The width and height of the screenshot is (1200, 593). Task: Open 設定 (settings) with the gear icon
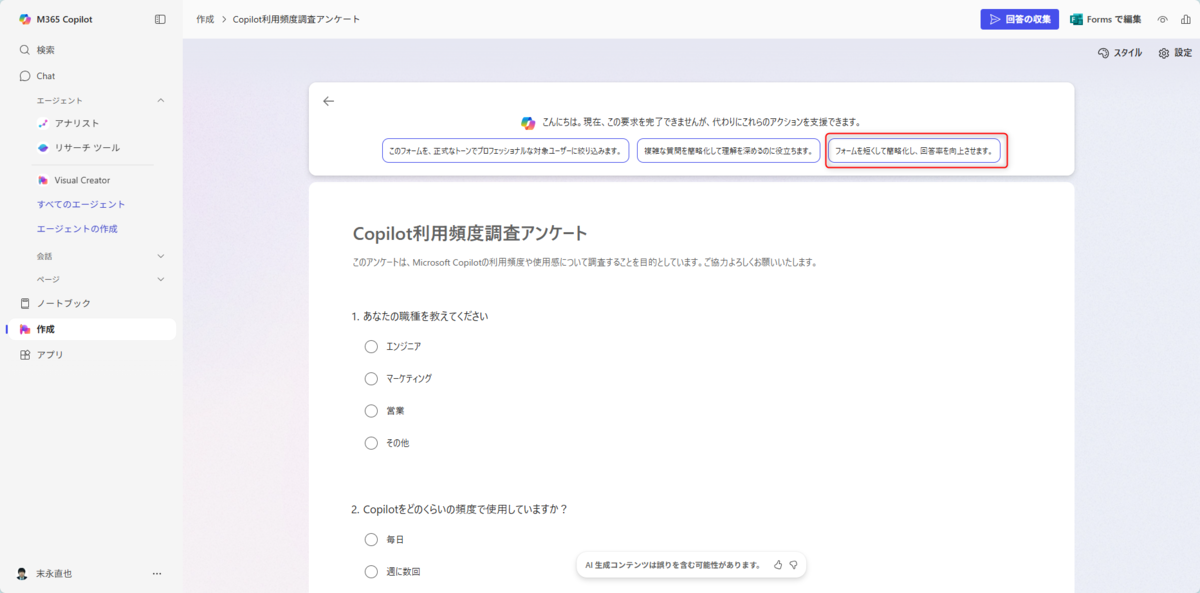click(1175, 53)
